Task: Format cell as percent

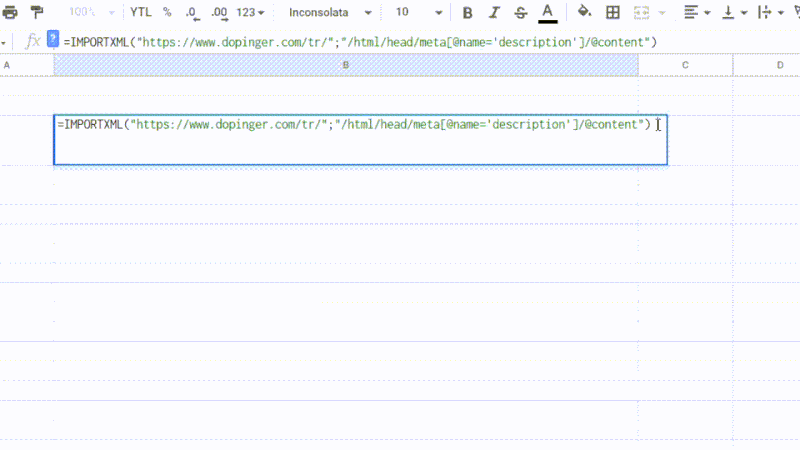Action: coord(167,12)
